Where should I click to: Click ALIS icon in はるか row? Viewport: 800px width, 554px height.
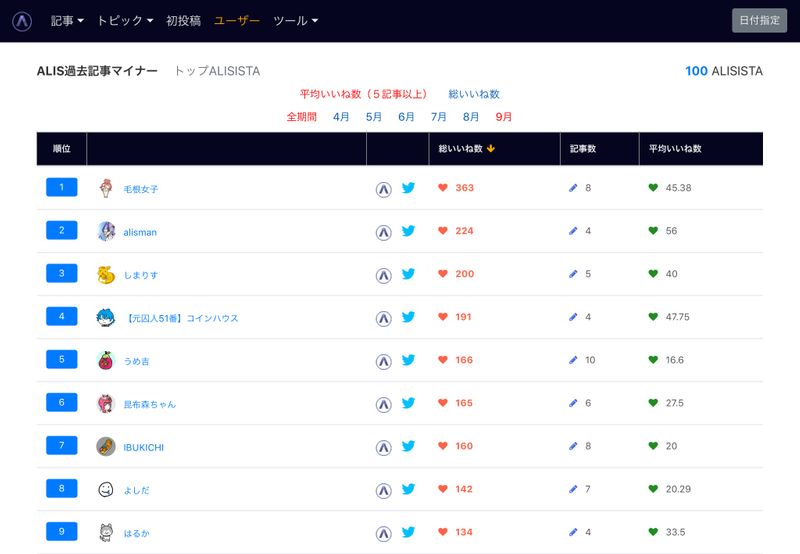pos(383,533)
